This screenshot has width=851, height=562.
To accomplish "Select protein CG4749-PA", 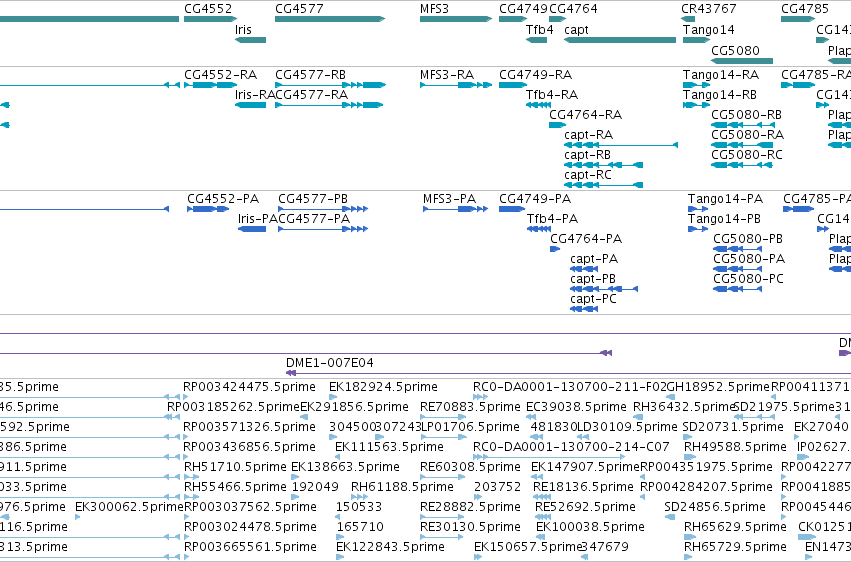I will tap(512, 209).
